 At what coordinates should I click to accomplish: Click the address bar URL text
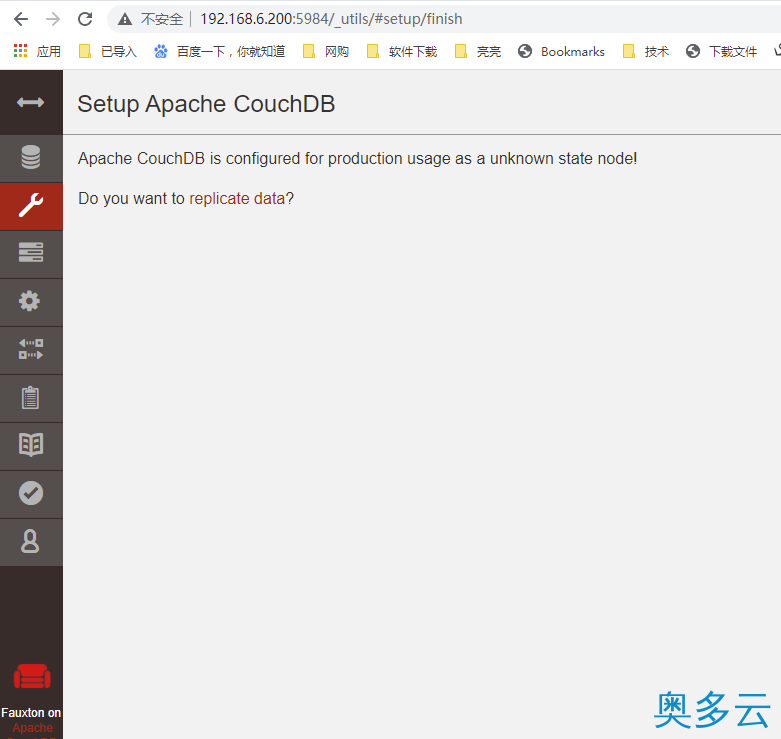[x=331, y=19]
